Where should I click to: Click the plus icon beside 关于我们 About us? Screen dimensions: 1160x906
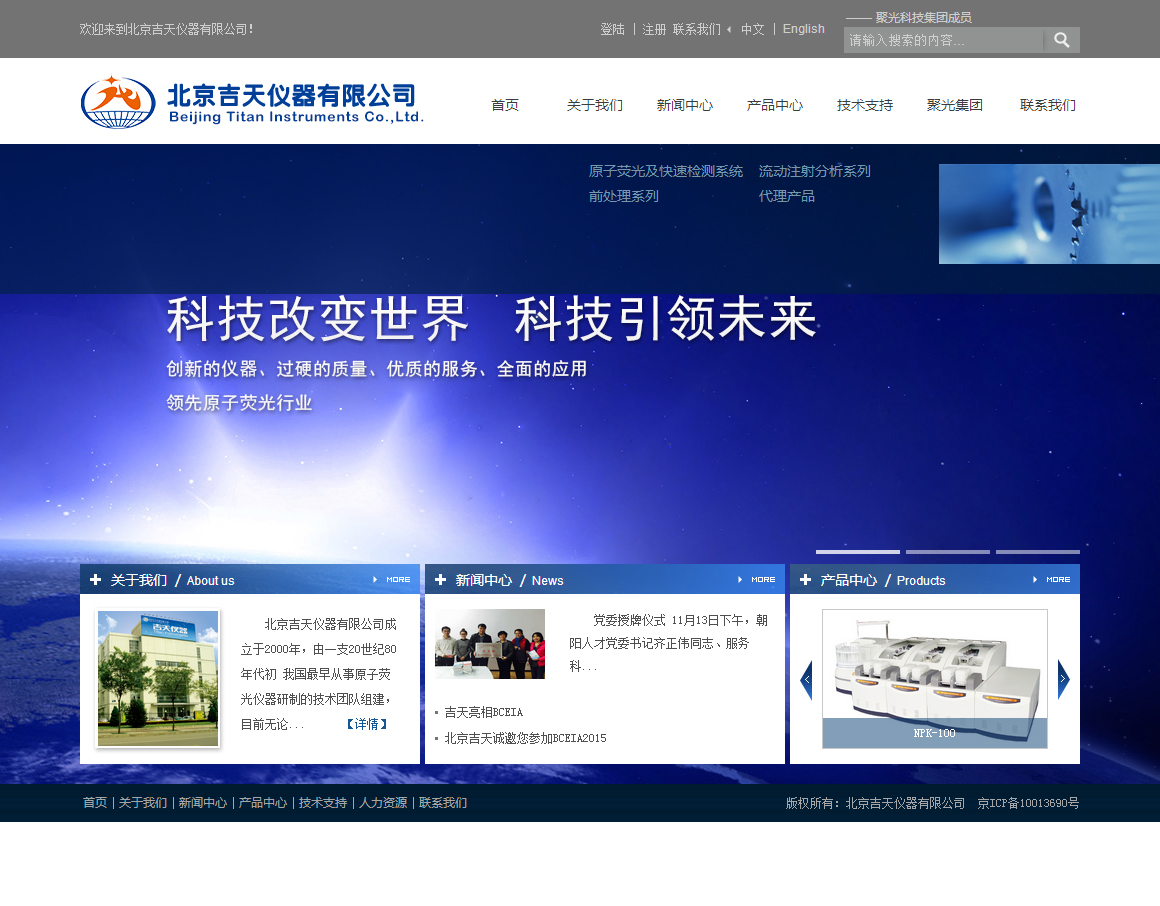[95, 580]
